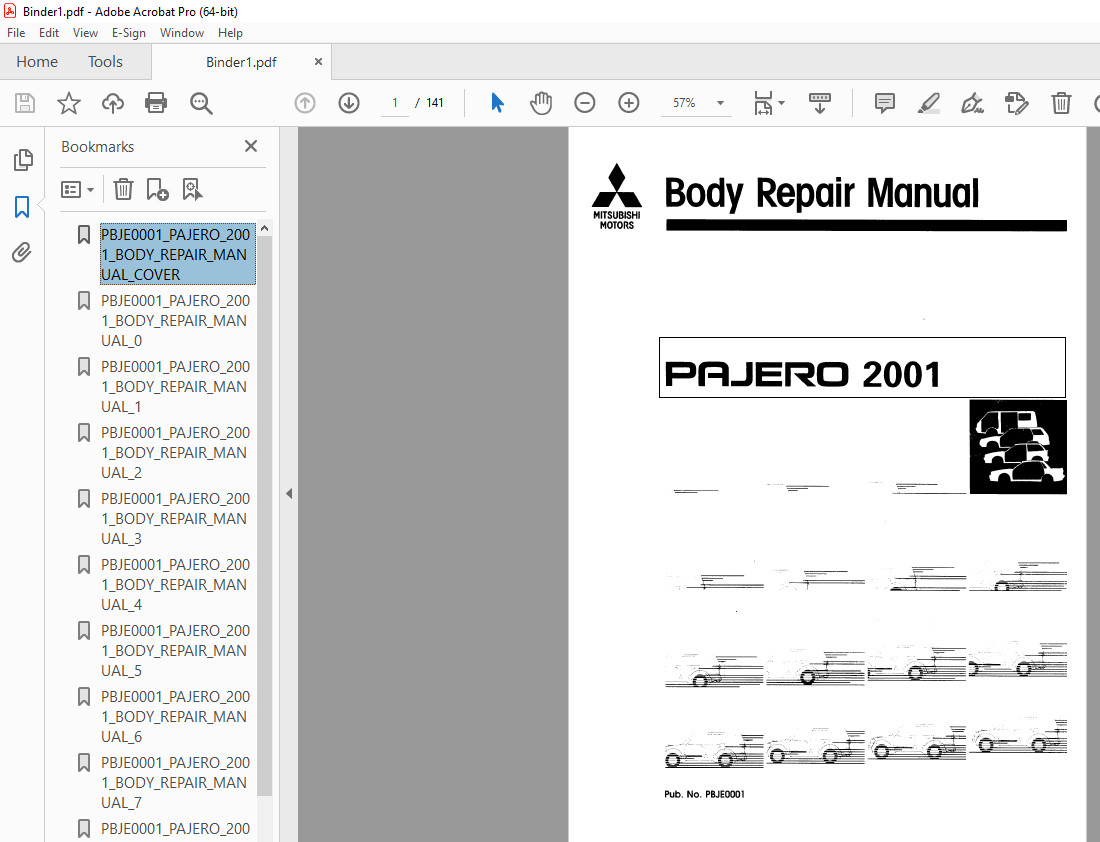The width and height of the screenshot is (1100, 842).
Task: Activate the Hand pan tool
Action: coord(541,103)
